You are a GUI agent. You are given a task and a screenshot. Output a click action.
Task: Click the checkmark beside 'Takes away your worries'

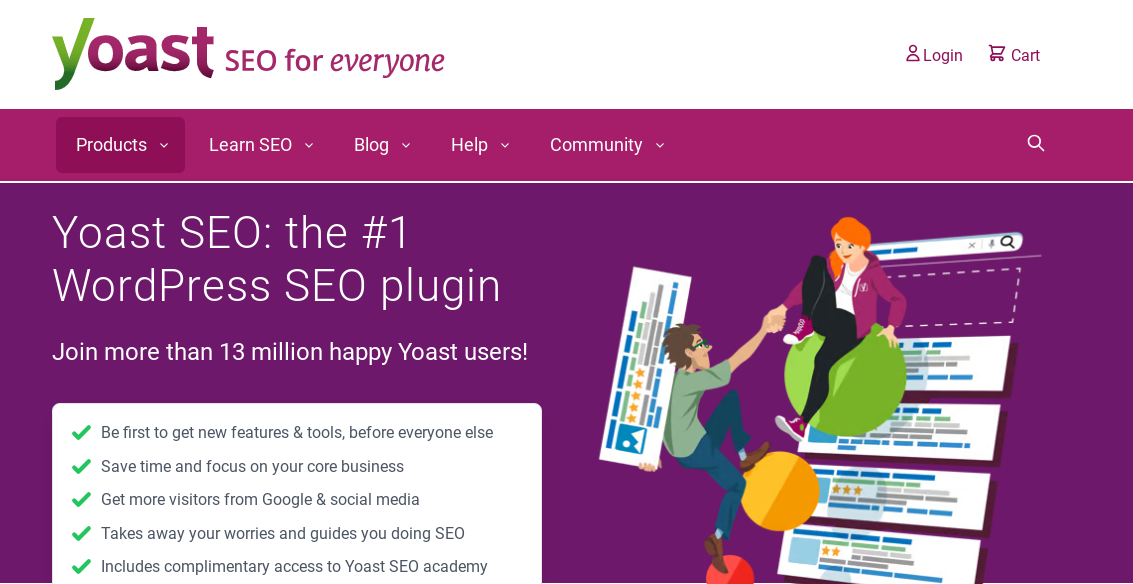[82, 533]
